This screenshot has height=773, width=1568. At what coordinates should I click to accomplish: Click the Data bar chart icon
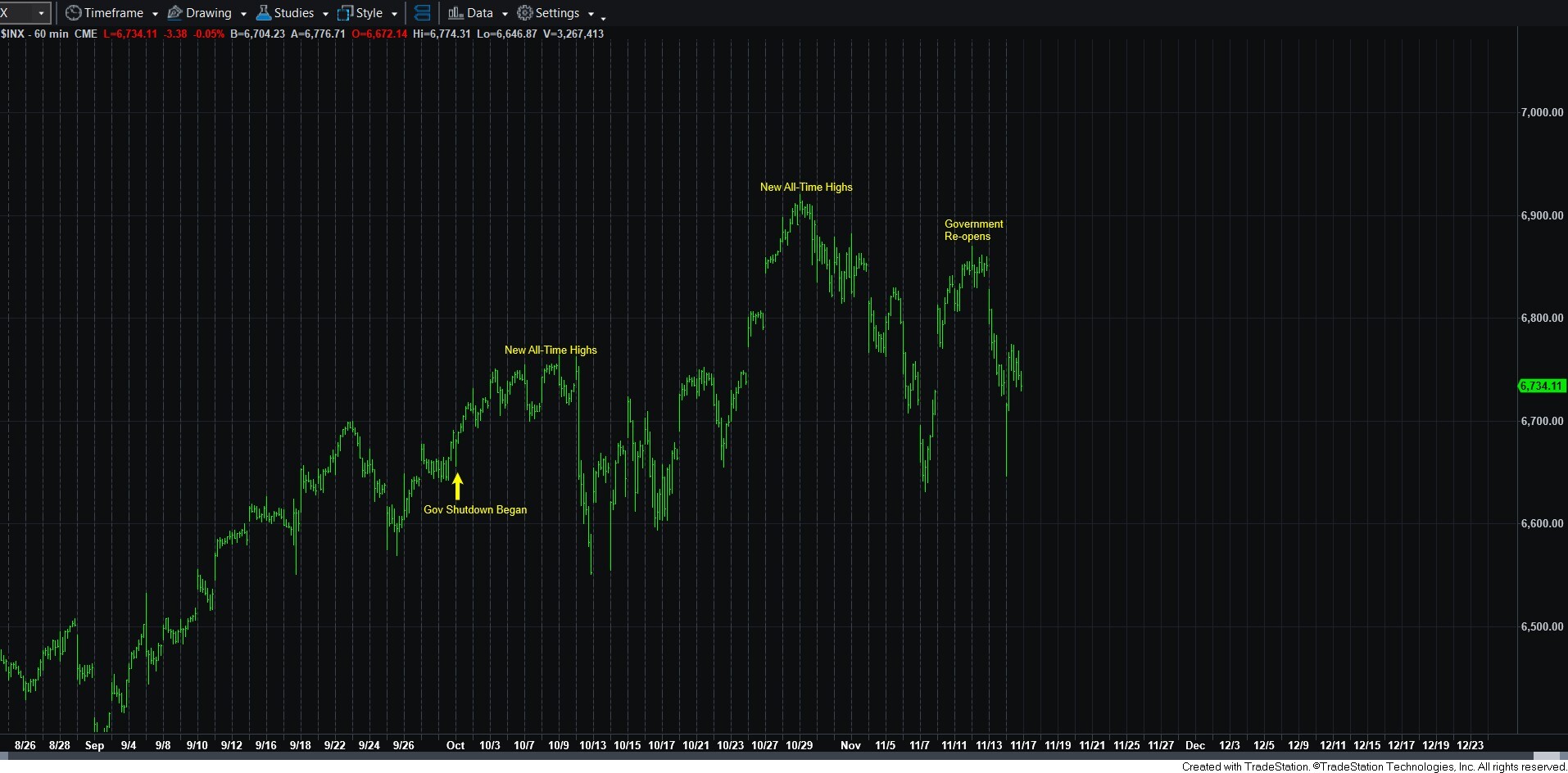click(x=455, y=13)
